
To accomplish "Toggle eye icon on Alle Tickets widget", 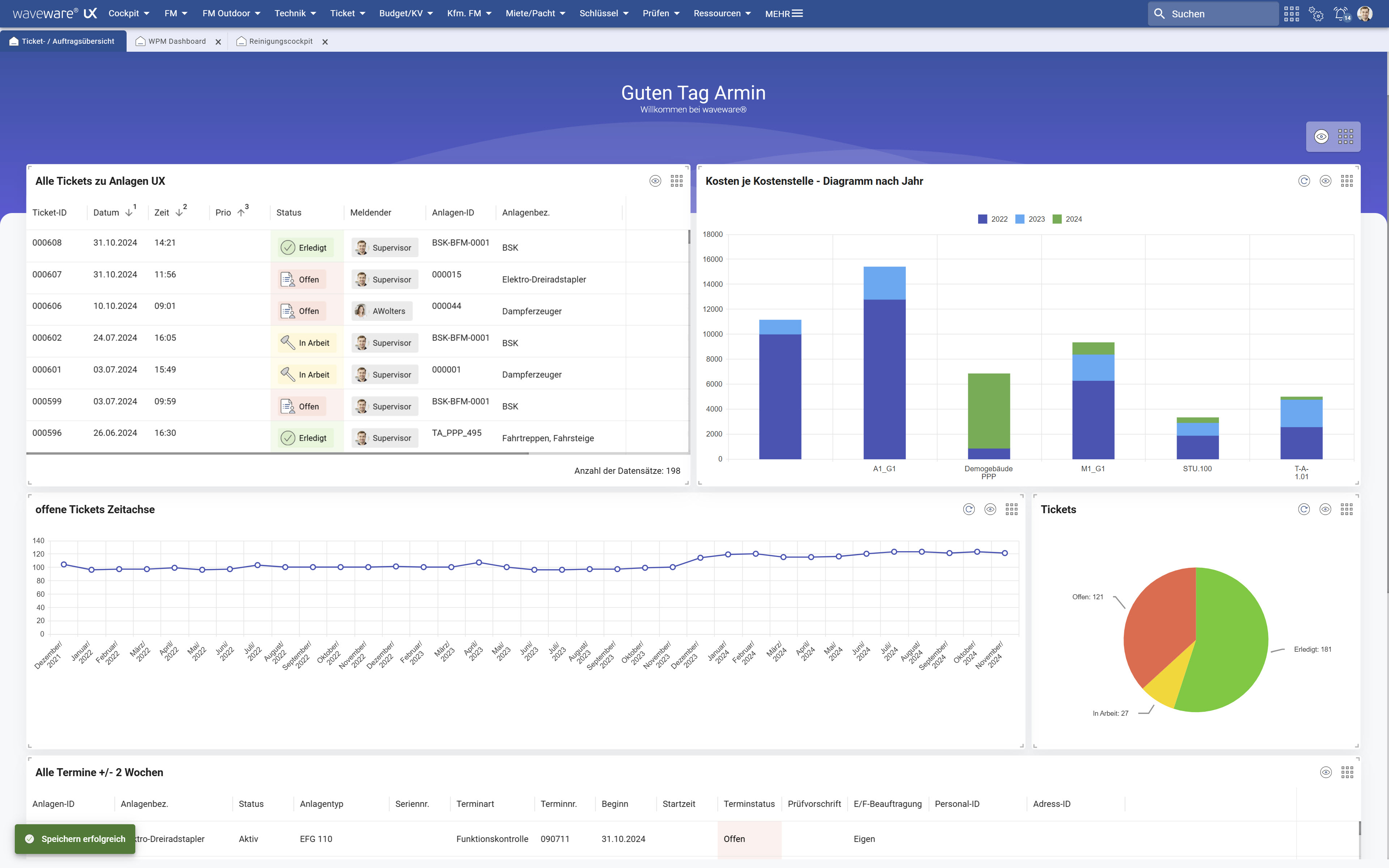I will pos(655,181).
